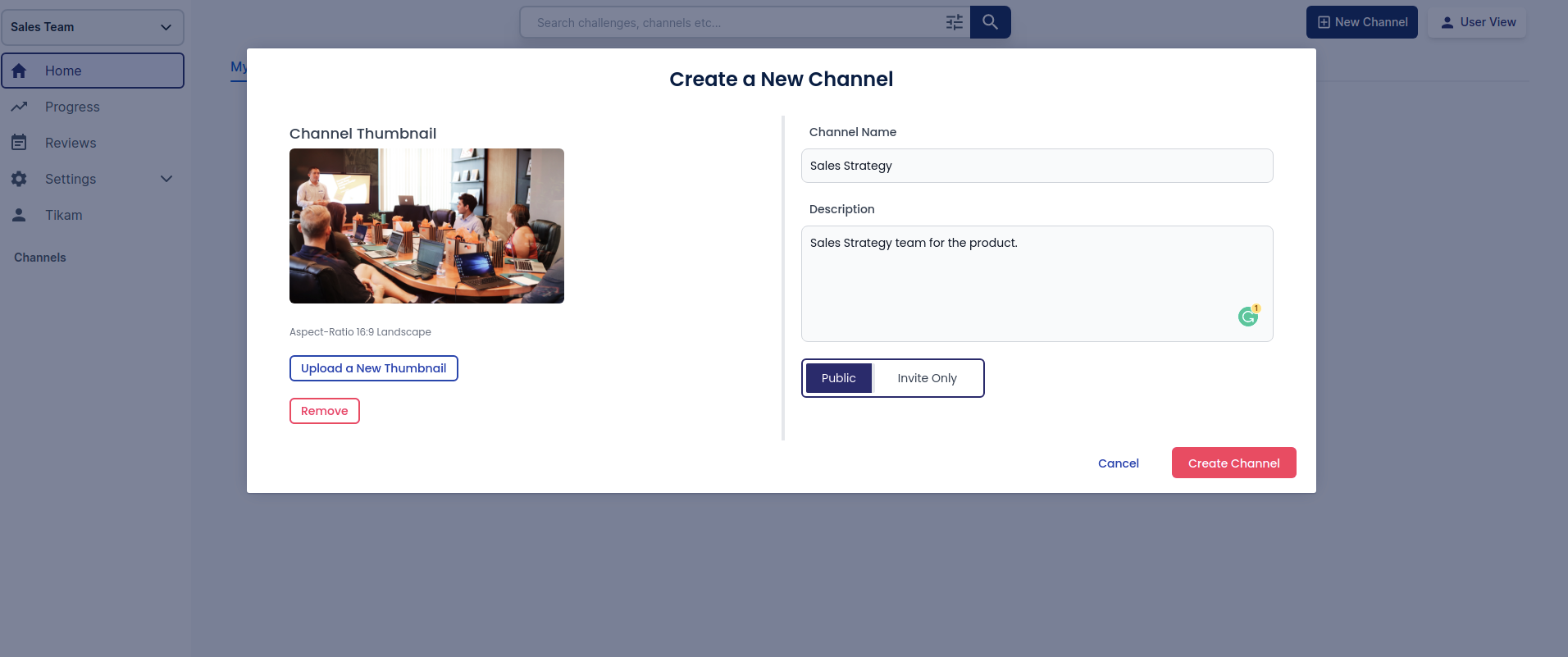Open Reviews from the sidebar
Viewport: 1568px width, 657px height.
click(x=93, y=143)
